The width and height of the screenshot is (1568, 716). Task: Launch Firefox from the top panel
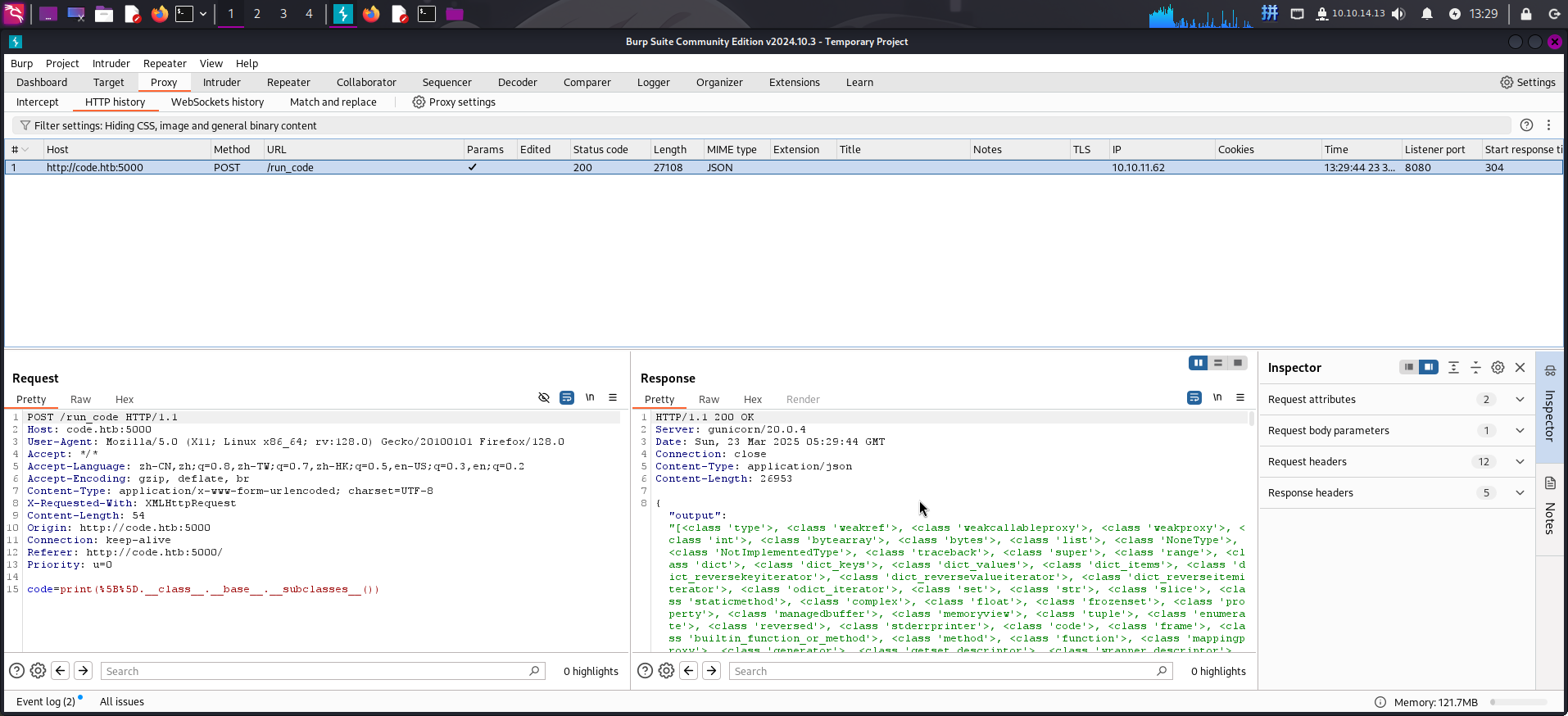(x=160, y=14)
